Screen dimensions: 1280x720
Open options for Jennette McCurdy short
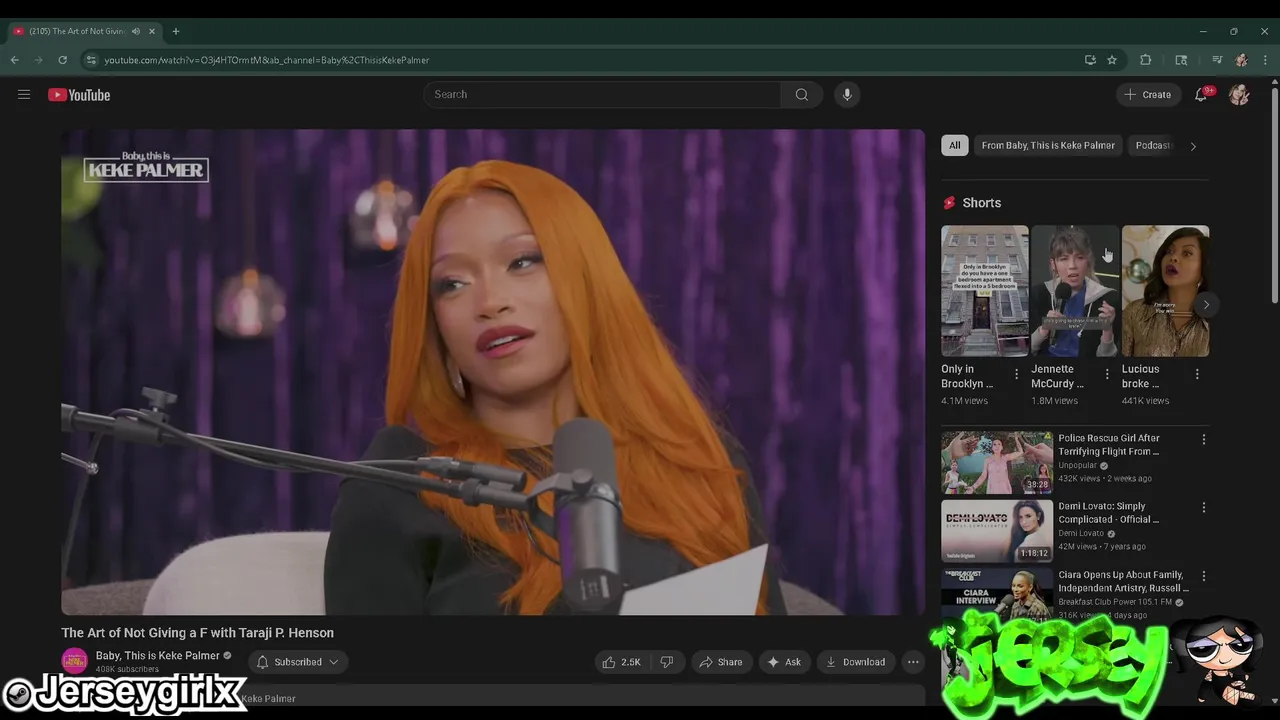[1106, 374]
